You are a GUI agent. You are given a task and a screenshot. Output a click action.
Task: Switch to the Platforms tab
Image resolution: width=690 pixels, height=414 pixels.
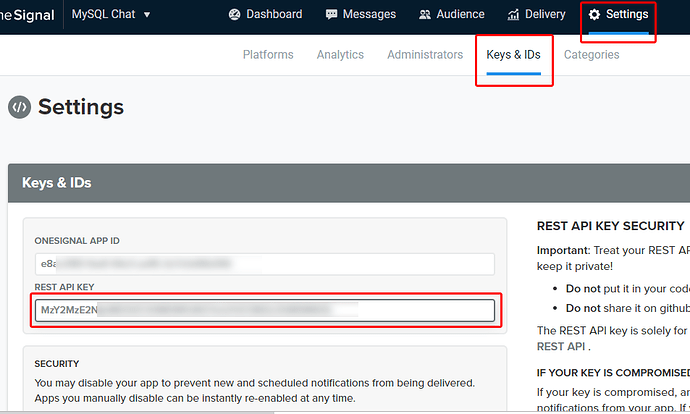pos(268,55)
